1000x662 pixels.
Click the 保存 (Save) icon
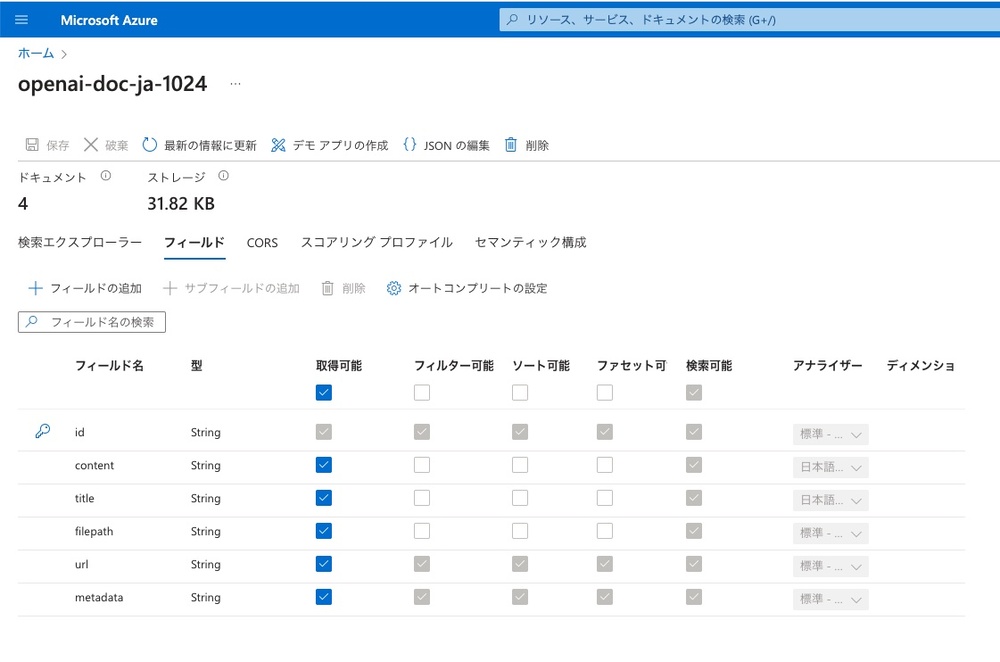click(32, 144)
